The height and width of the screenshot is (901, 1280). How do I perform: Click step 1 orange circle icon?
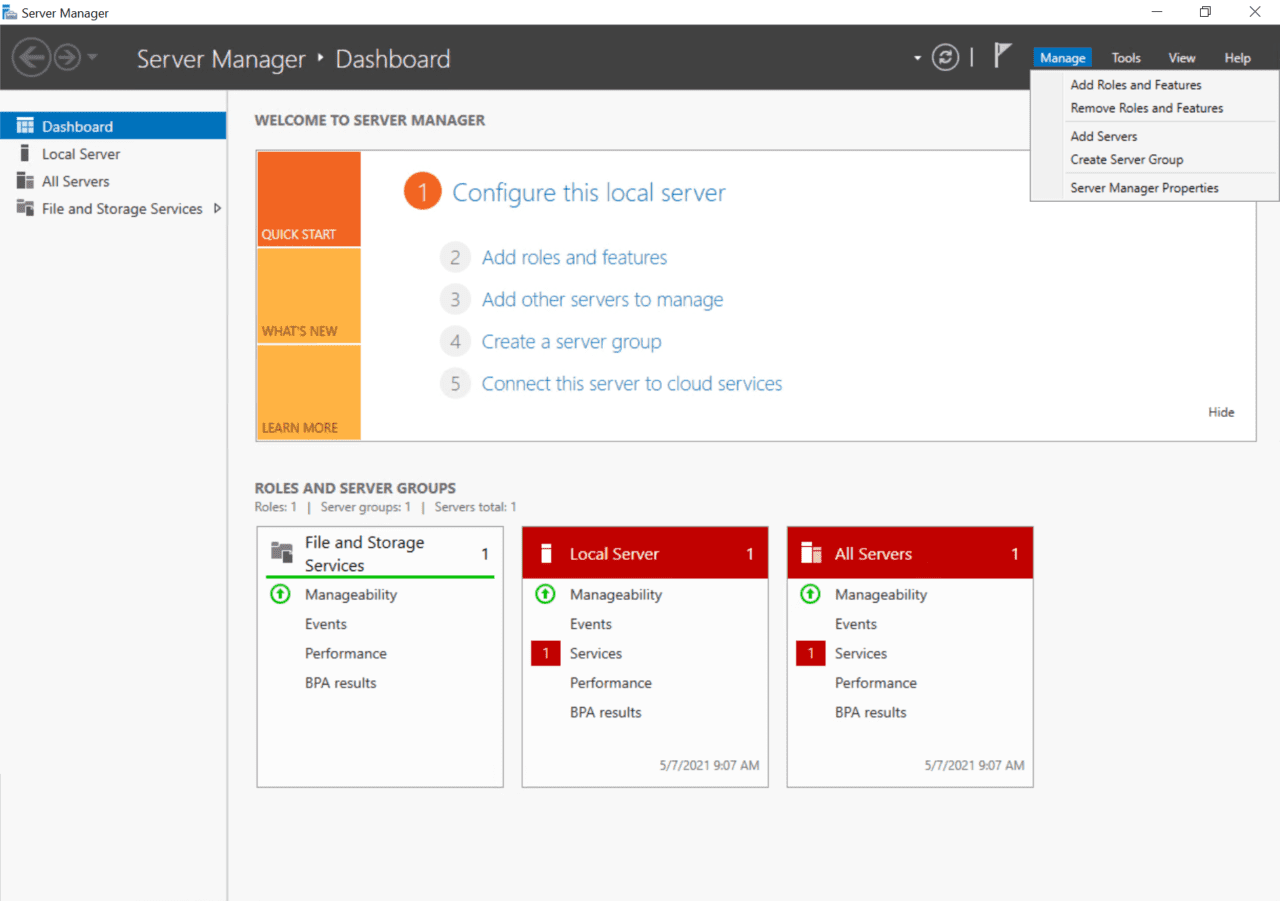[x=422, y=192]
